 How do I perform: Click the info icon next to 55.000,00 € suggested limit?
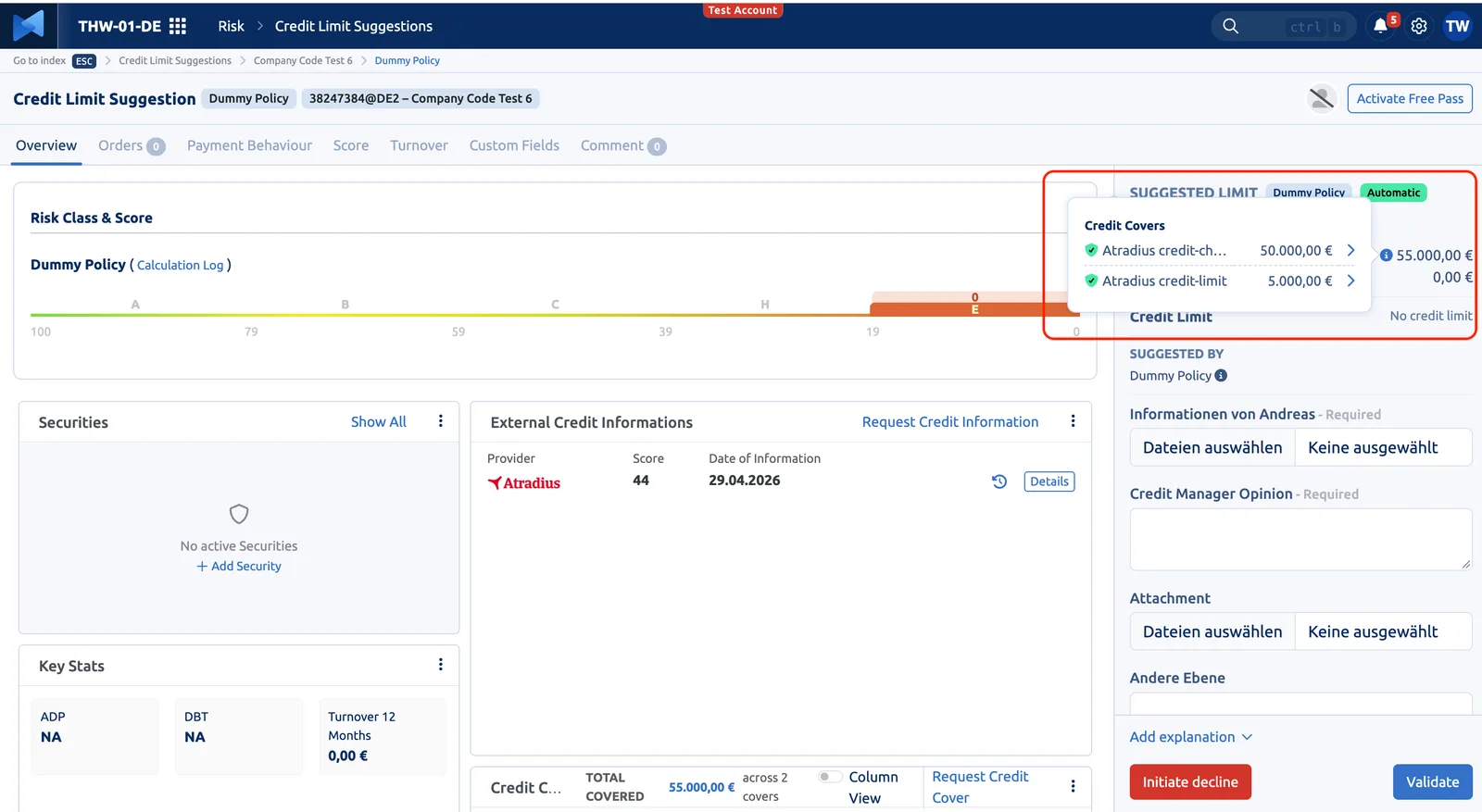[1386, 256]
